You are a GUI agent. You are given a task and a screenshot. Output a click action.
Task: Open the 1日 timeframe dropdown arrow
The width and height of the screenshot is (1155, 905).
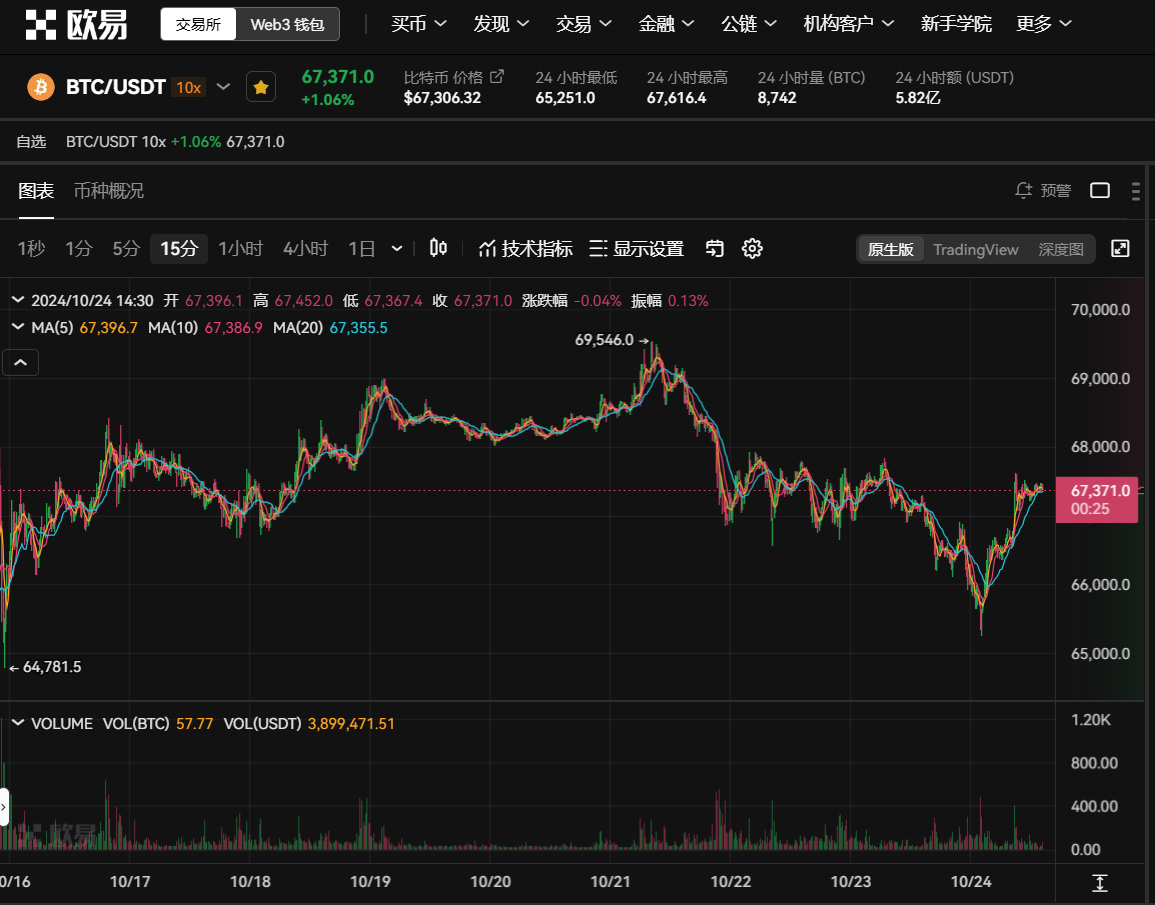point(397,248)
